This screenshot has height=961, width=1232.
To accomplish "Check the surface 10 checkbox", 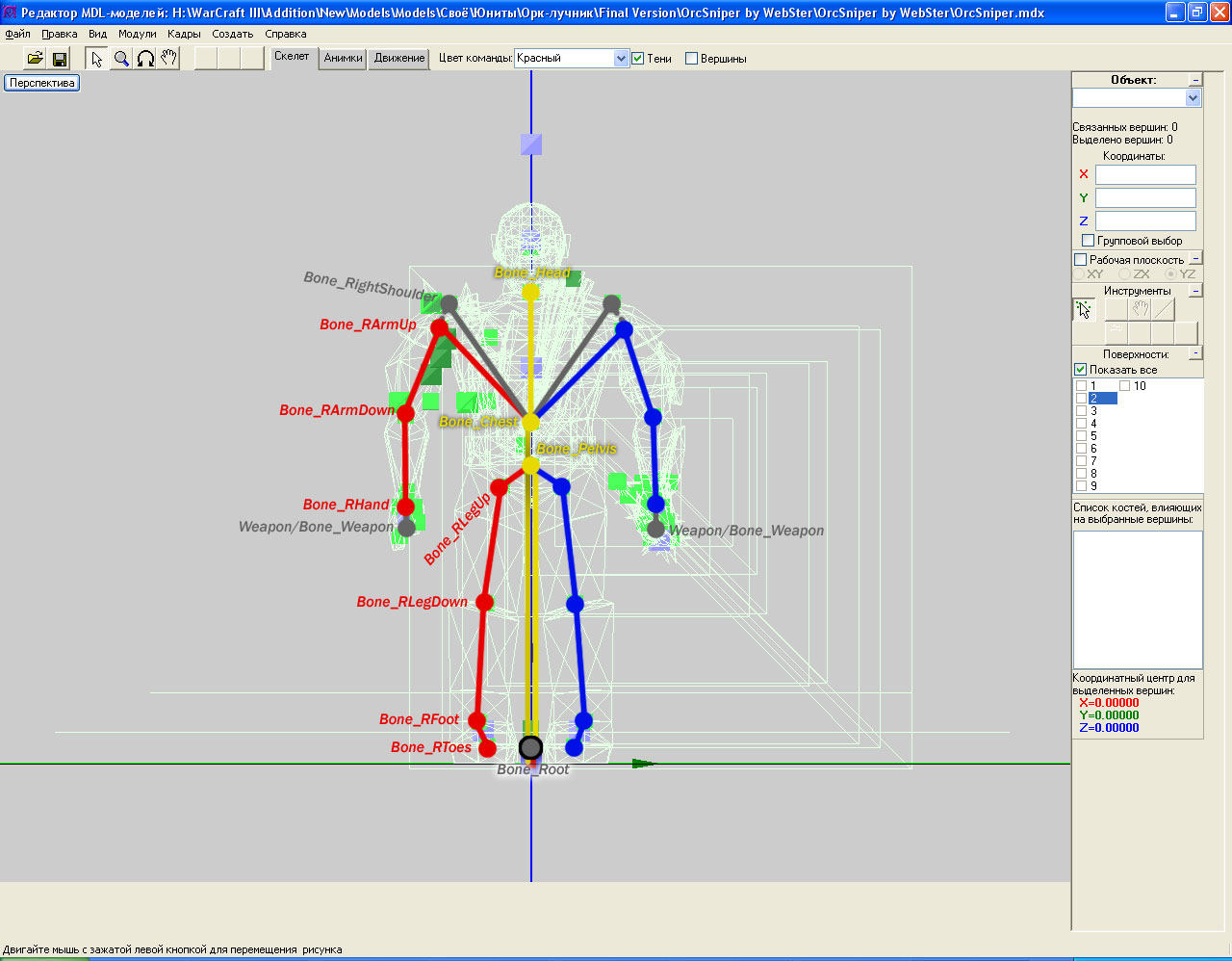I will click(1124, 386).
